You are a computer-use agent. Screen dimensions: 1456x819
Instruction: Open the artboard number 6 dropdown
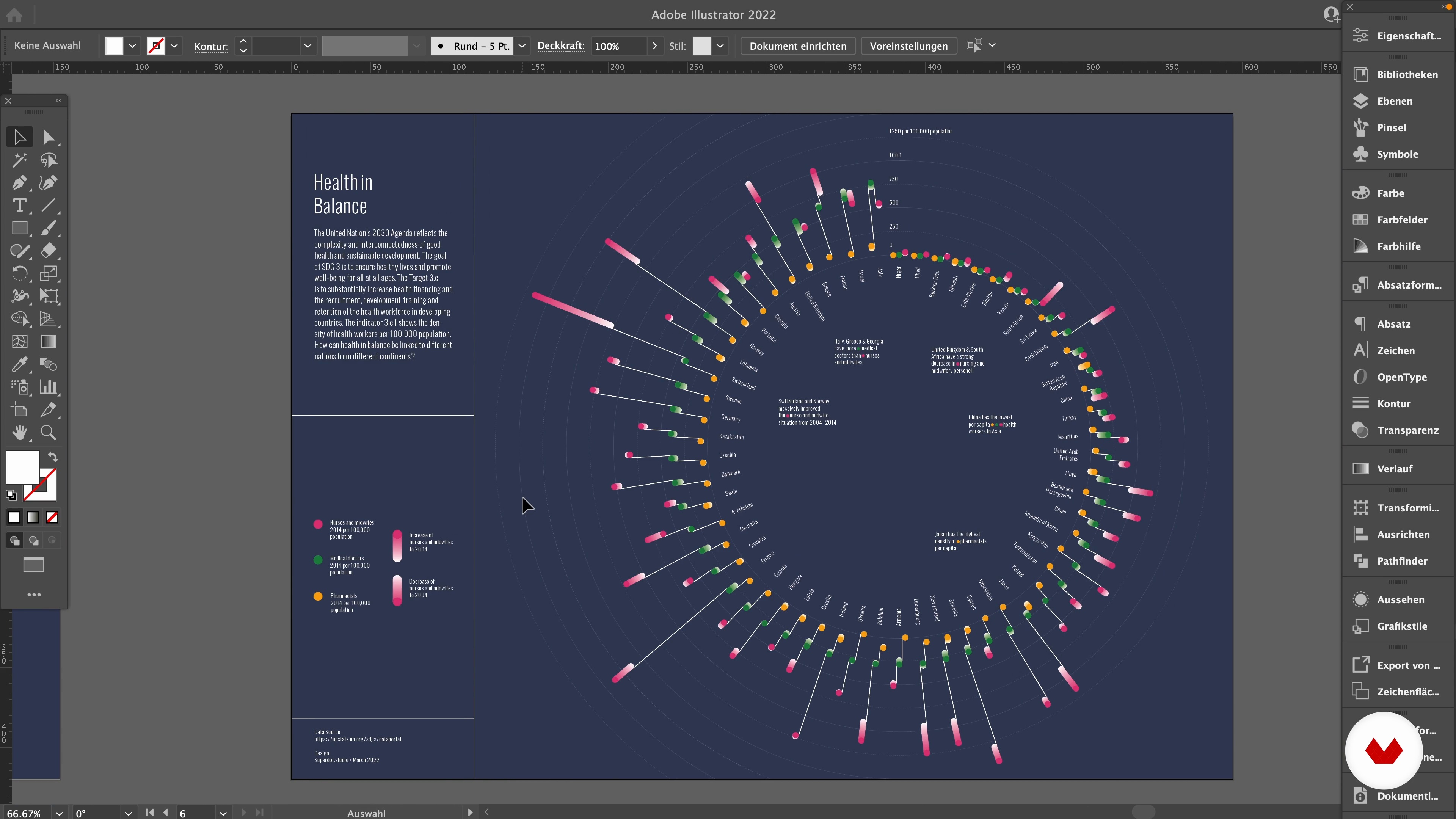coord(223,813)
